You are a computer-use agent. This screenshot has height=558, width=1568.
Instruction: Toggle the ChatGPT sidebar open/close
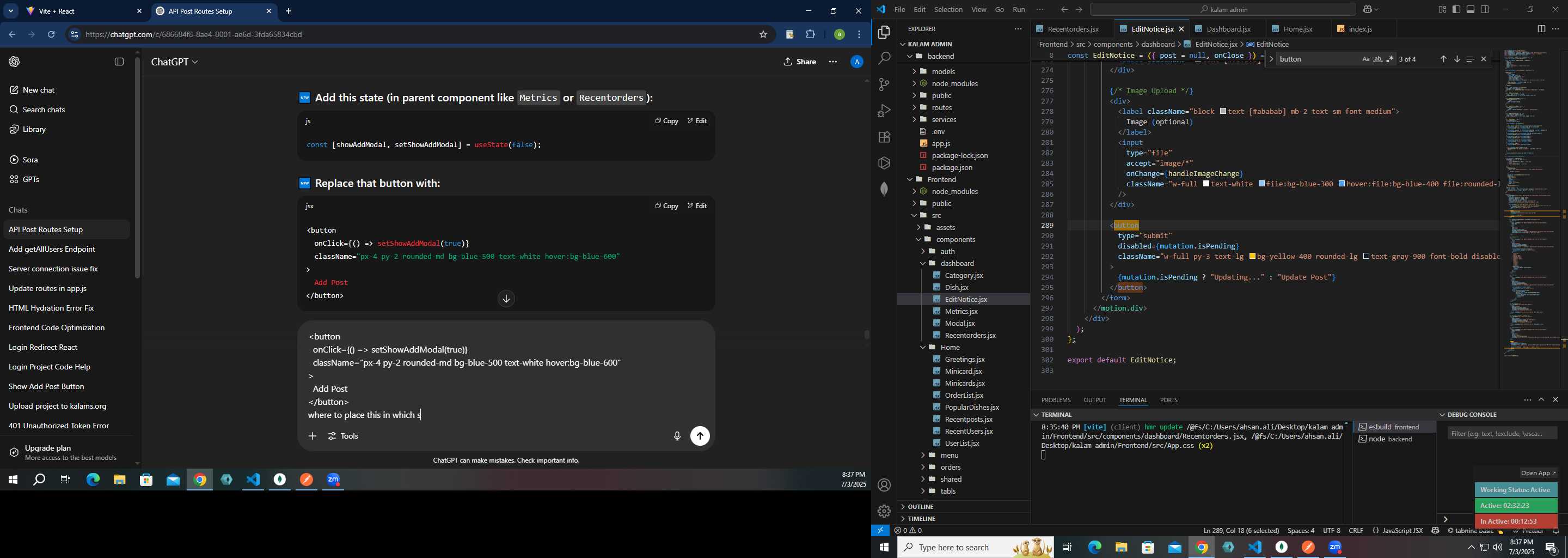pos(119,62)
